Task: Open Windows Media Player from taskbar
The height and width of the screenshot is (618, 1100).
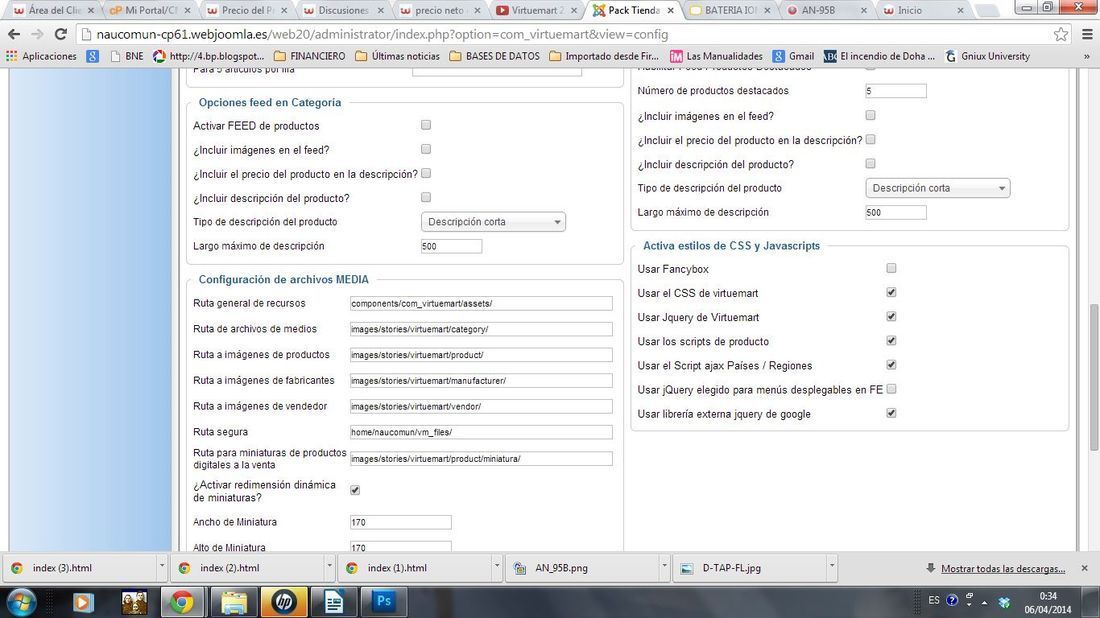Action: tap(83, 602)
